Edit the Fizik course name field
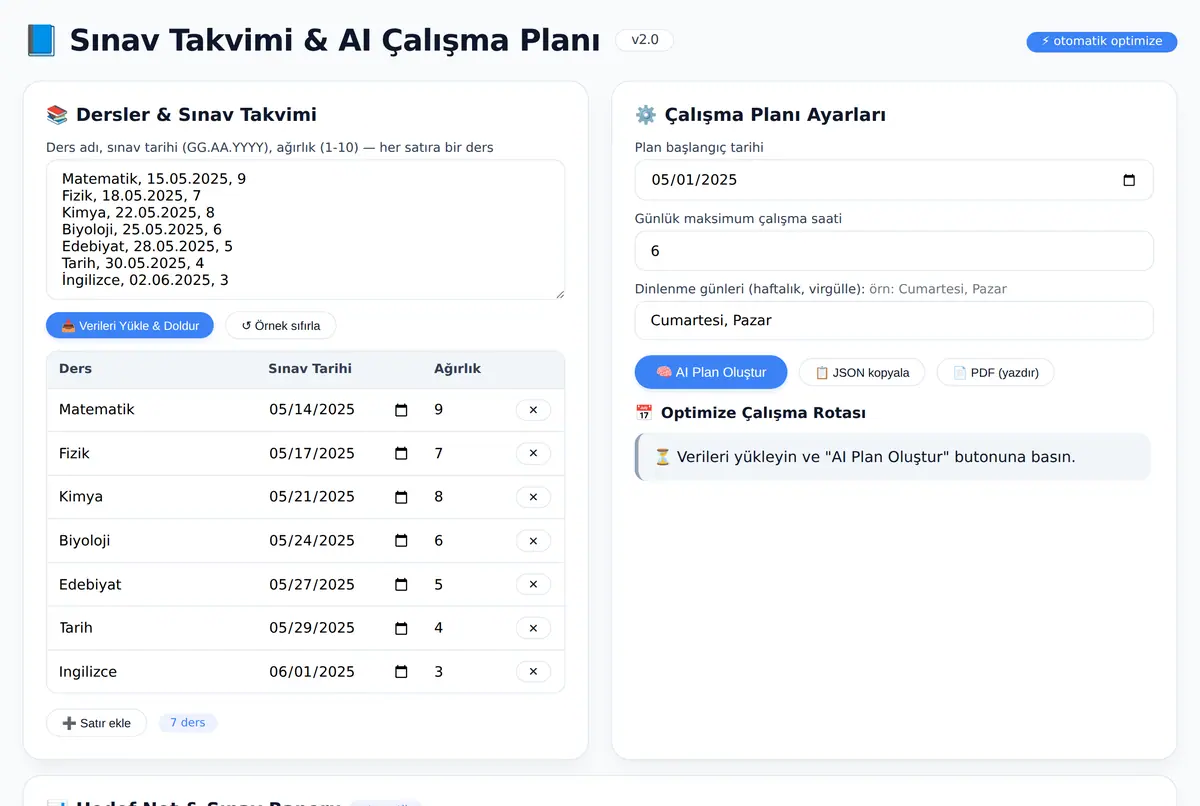This screenshot has width=1200, height=806. pyautogui.click(x=152, y=453)
